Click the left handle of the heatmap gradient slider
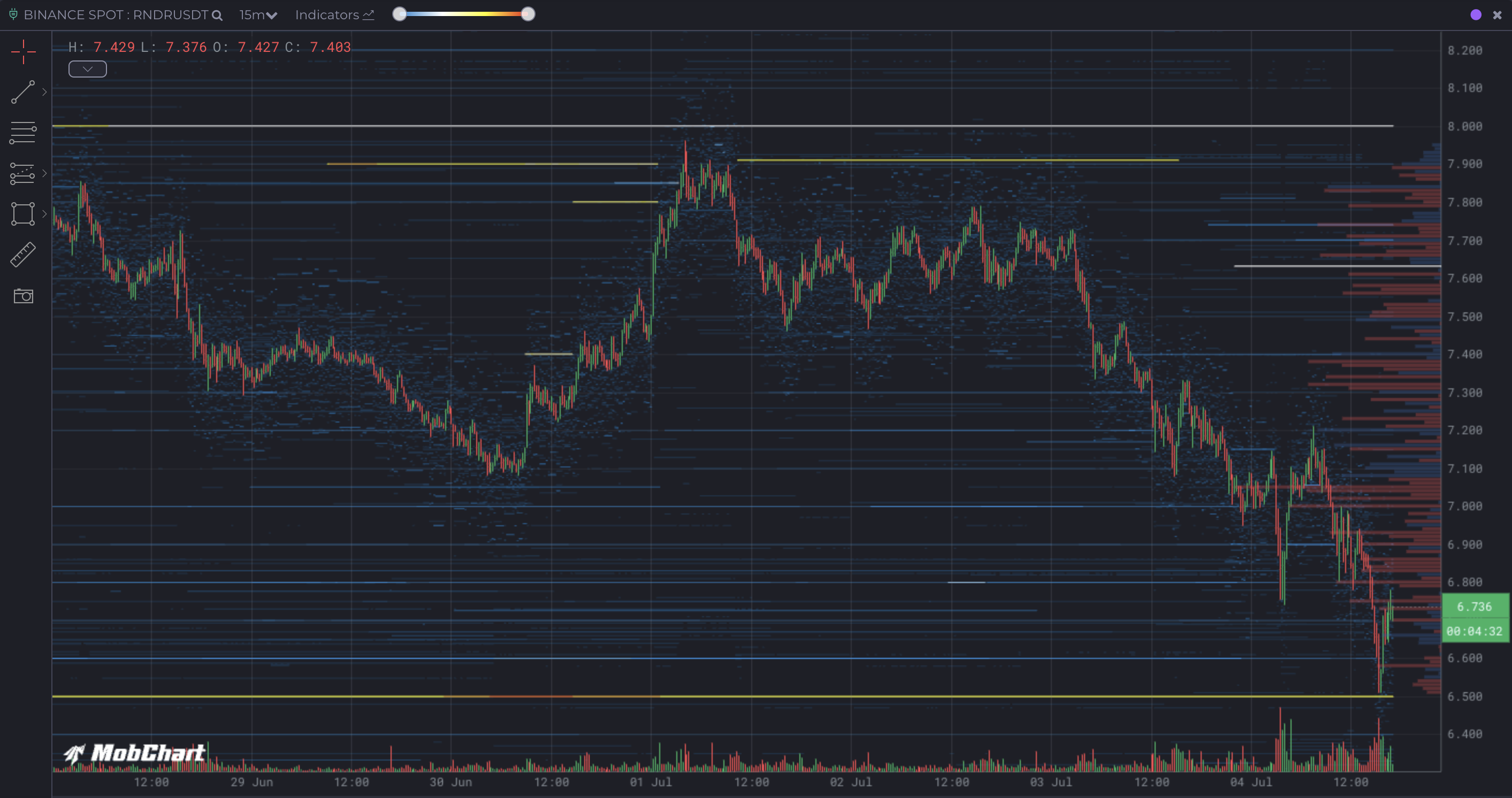 click(x=400, y=13)
